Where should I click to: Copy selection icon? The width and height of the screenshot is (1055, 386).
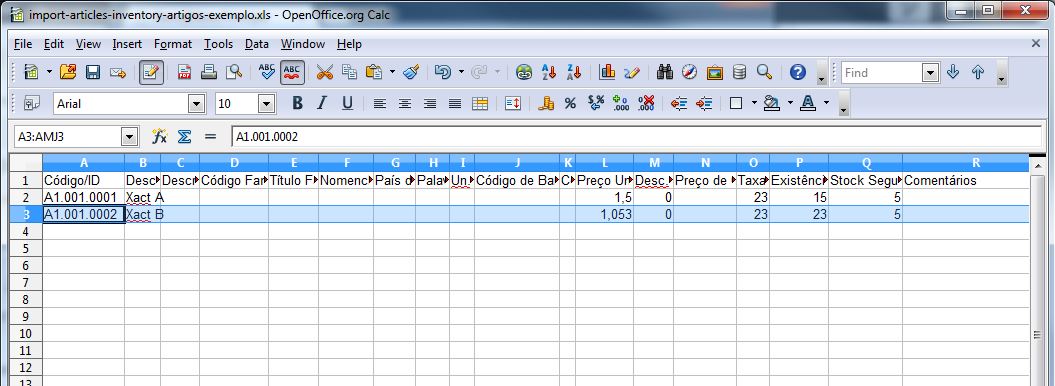(349, 72)
